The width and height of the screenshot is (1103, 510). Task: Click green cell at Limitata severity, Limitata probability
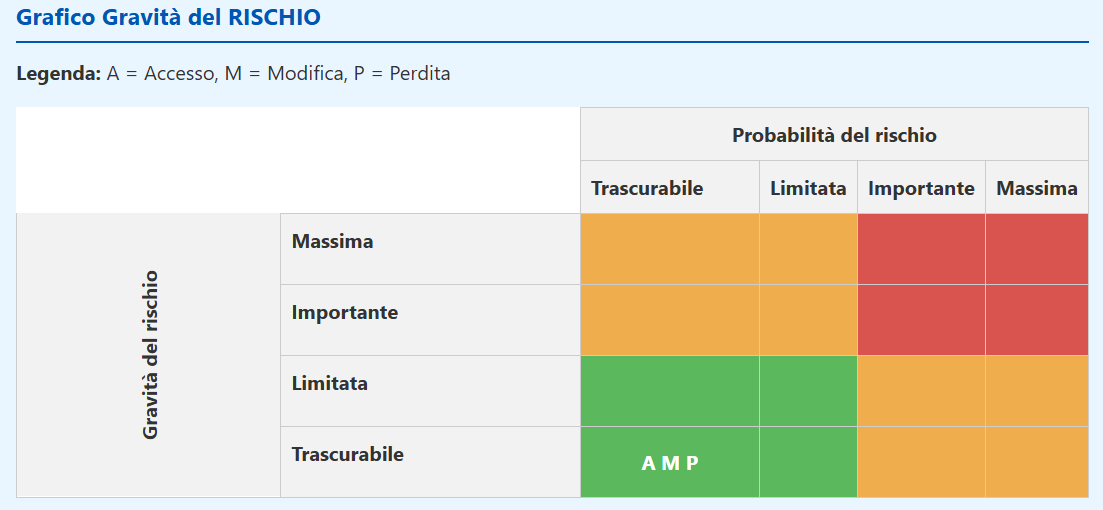(x=808, y=391)
